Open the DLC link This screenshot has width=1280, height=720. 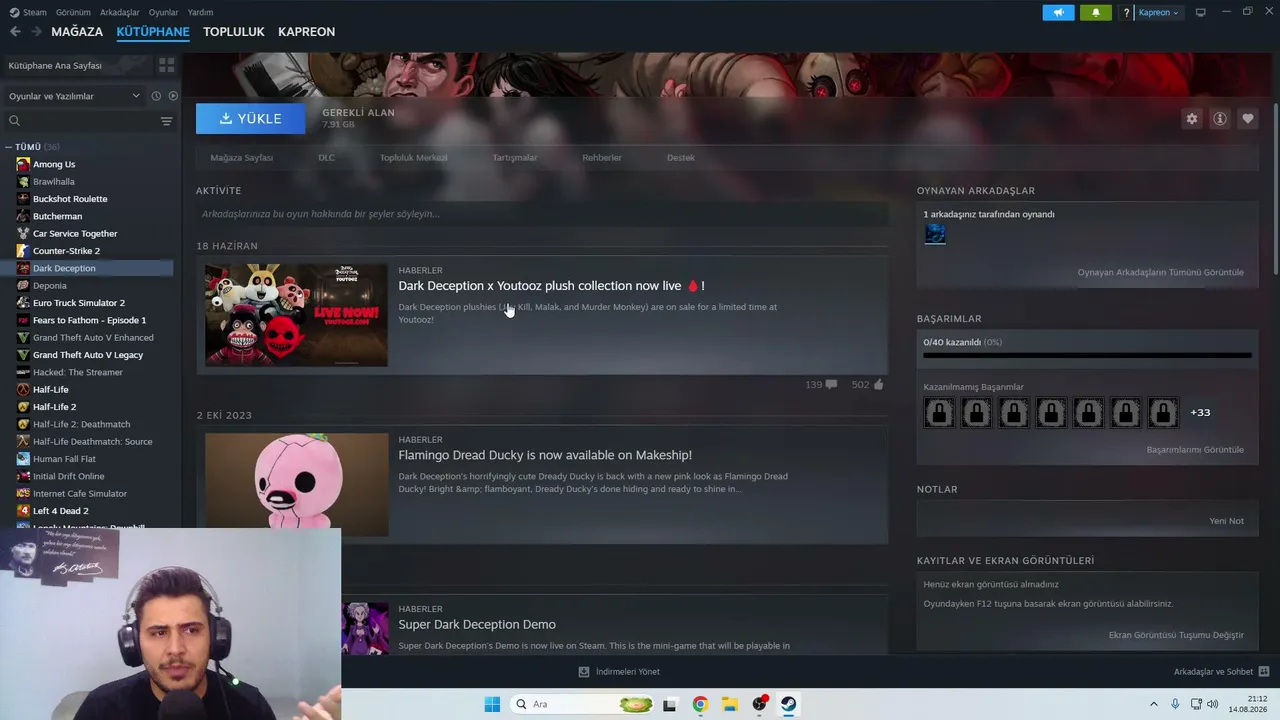[326, 158]
